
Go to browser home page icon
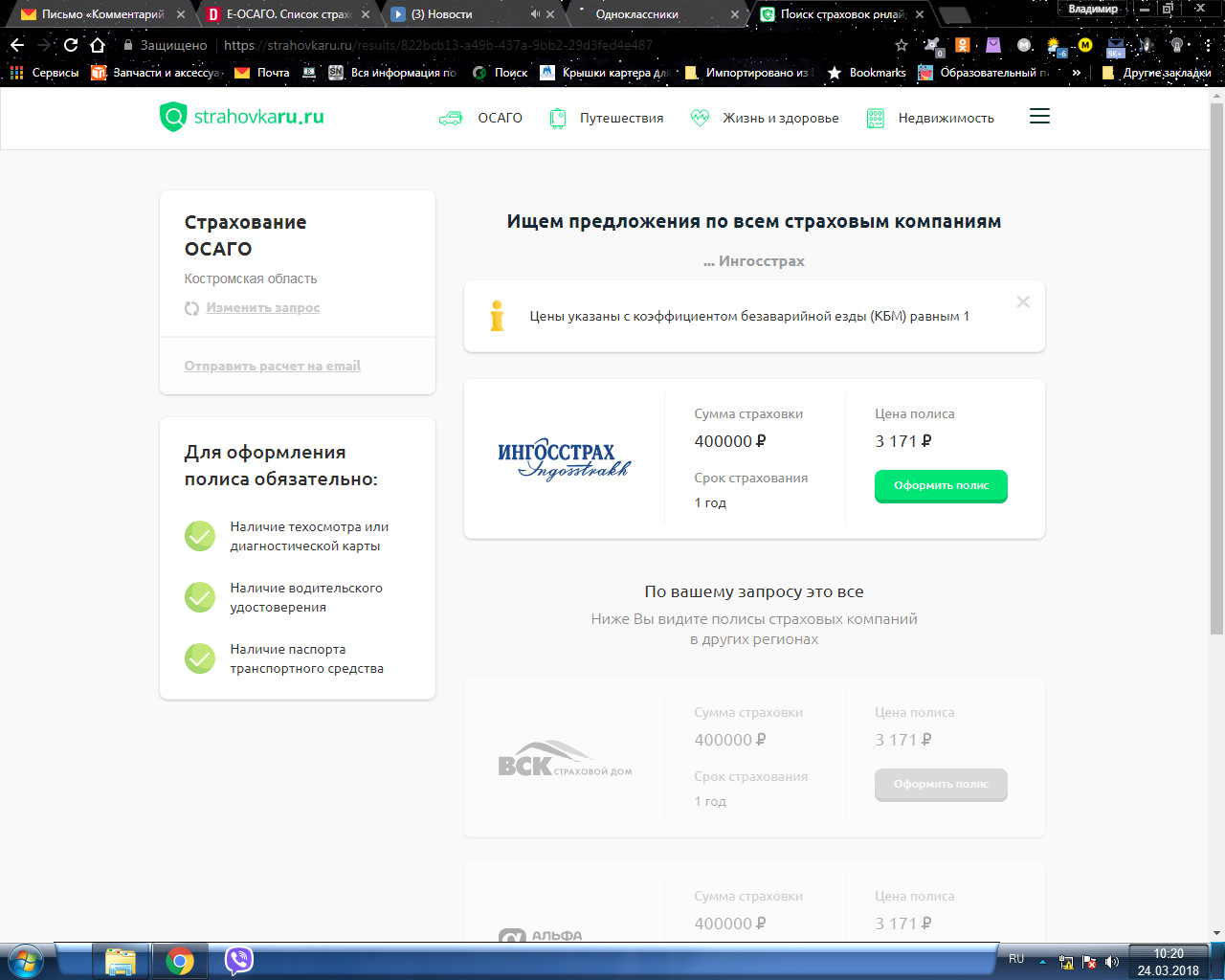[98, 45]
